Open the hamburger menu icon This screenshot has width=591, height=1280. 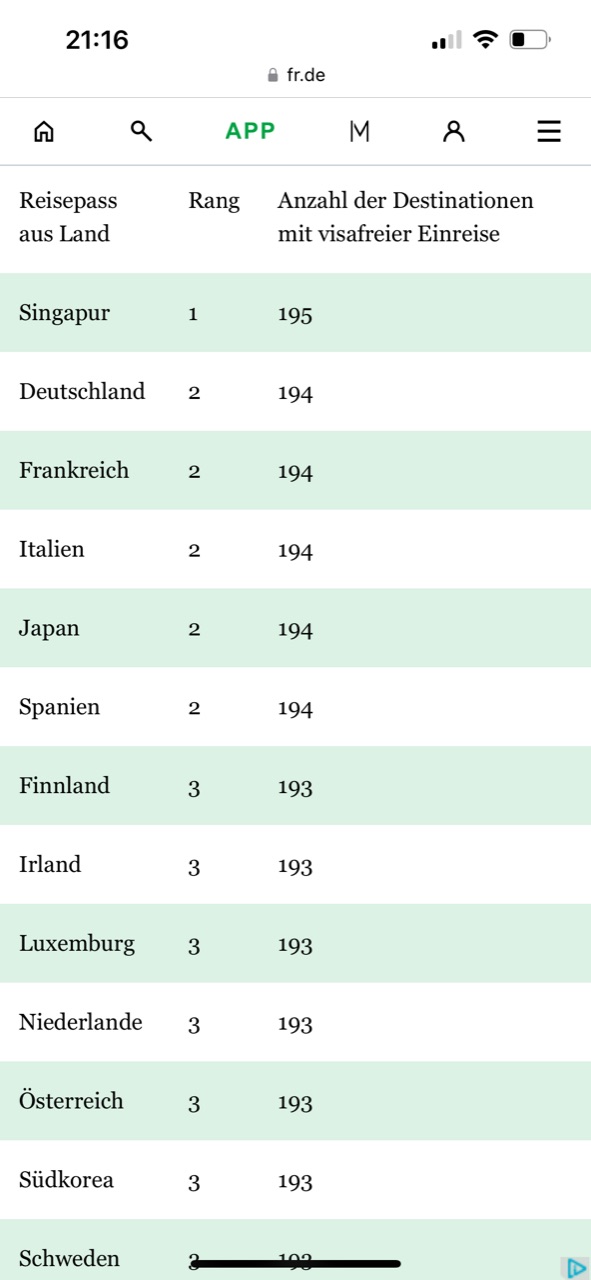click(549, 131)
